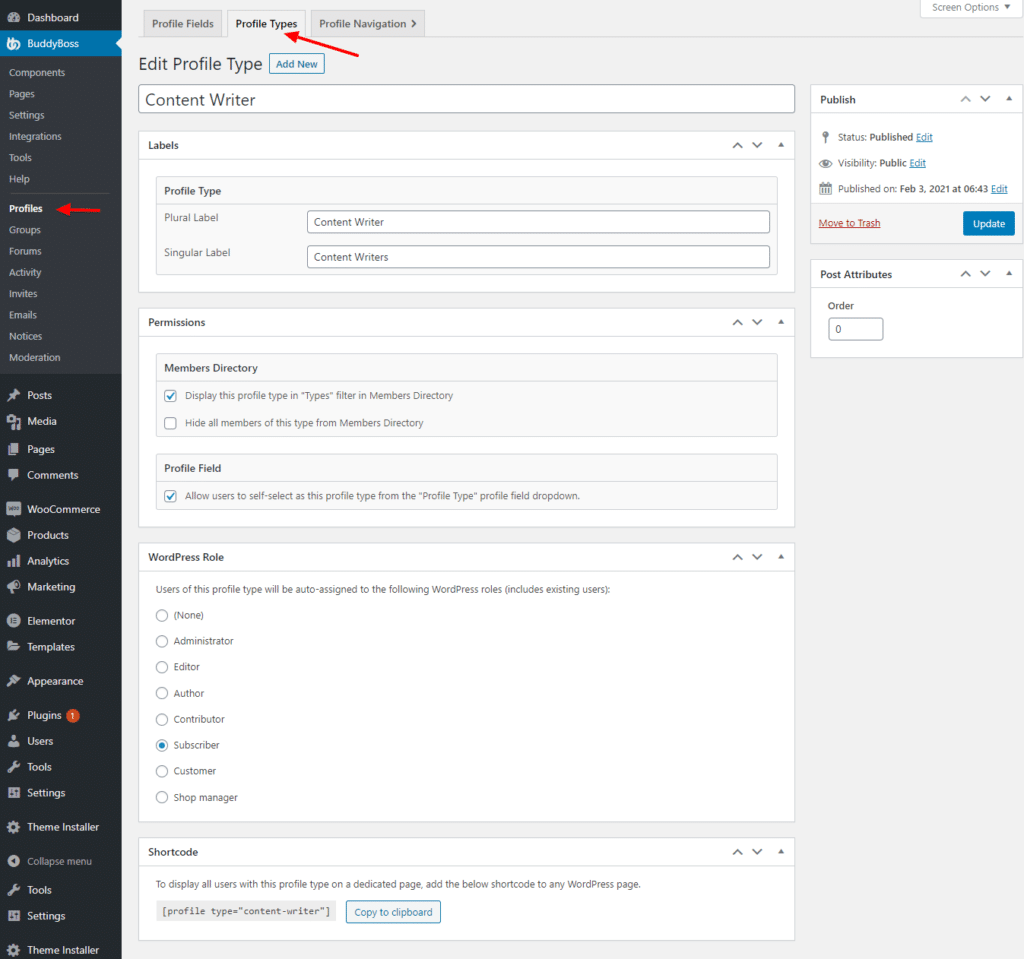Select the Administrator role radio button
Viewport: 1024px width, 959px height.
pos(162,642)
